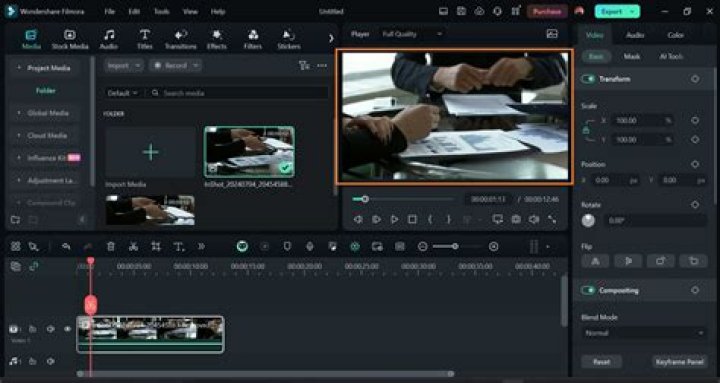Screen dimensions: 720x383
Task: Hide Video 1 track with eye icon
Action: tap(68, 329)
